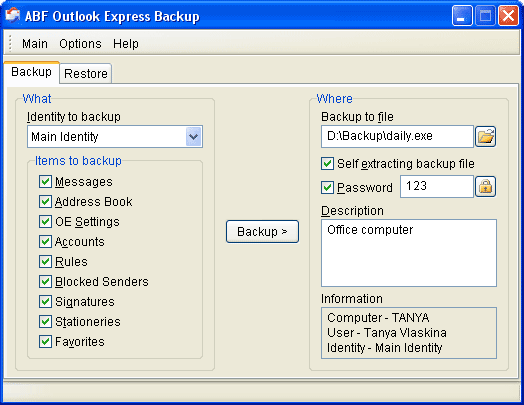
Task: Uncheck the Messages checkbox
Action: click(x=45, y=181)
